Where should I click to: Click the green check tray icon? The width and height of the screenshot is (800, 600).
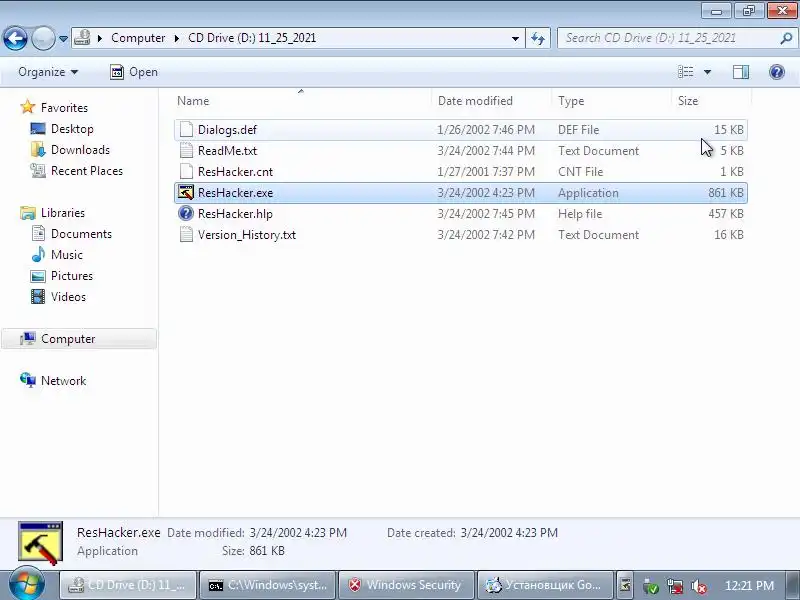pyautogui.click(x=651, y=586)
